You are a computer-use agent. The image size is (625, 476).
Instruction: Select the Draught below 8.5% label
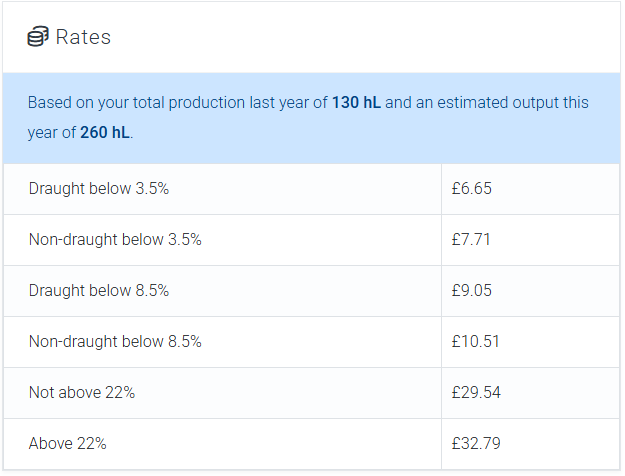point(99,291)
